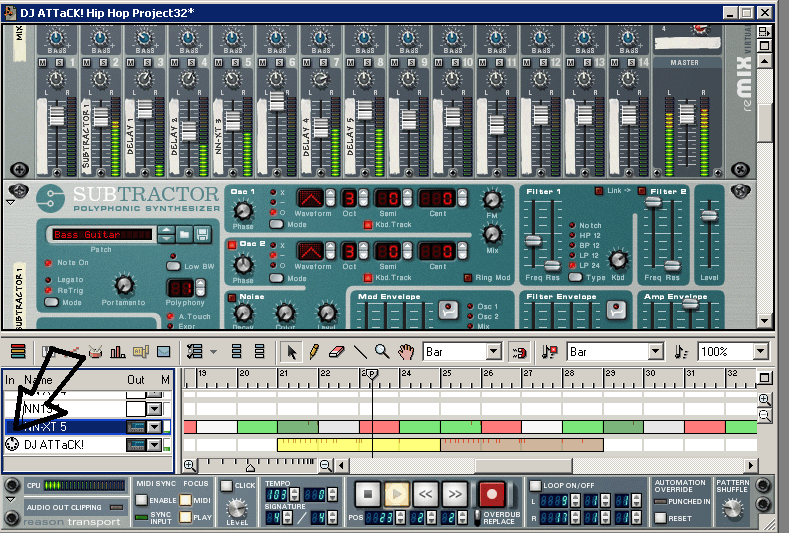Show the Drum lane
Image resolution: width=789 pixels, height=533 pixels.
tap(95, 351)
